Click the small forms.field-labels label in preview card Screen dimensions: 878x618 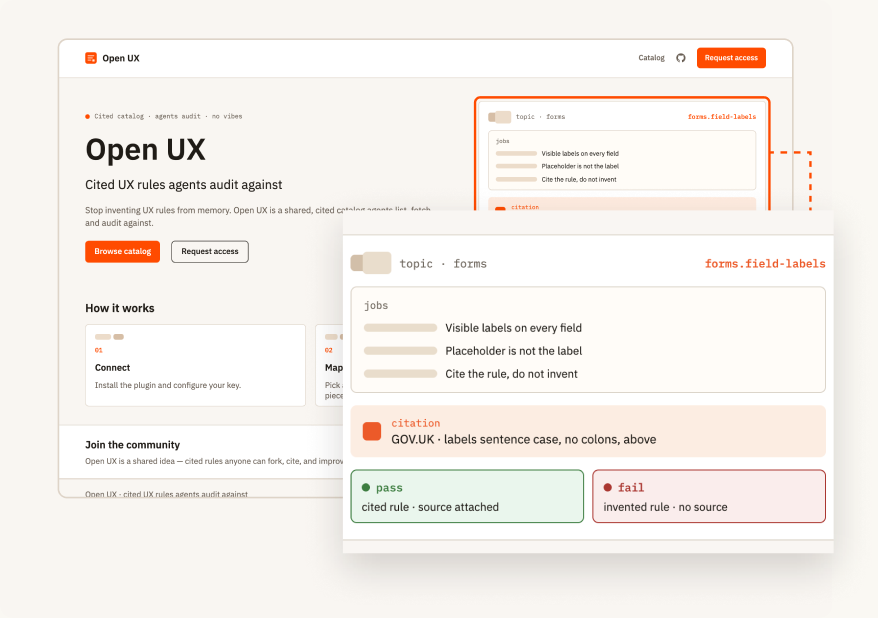tap(722, 116)
